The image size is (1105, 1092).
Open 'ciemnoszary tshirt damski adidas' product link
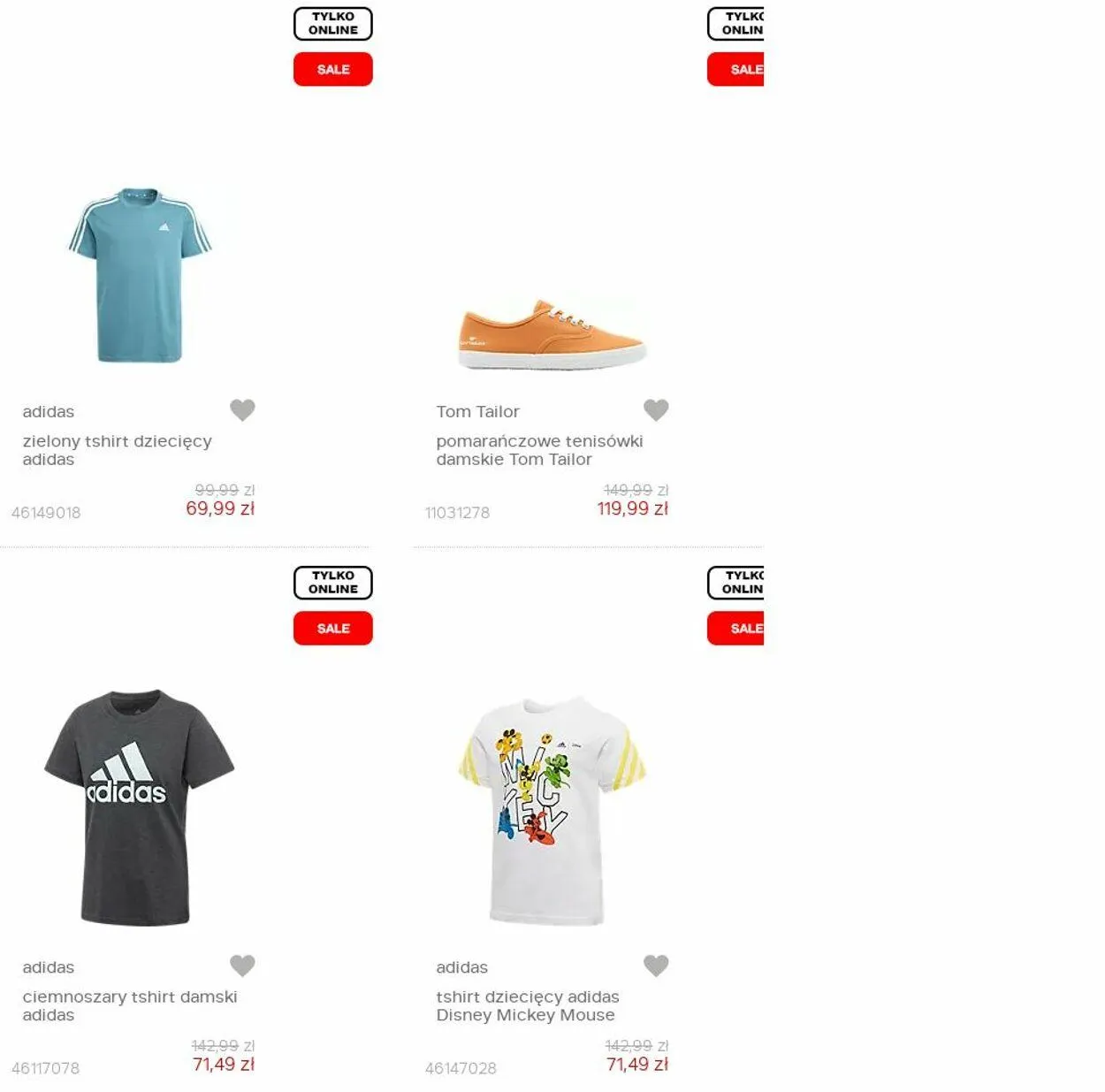pyautogui.click(x=130, y=1005)
